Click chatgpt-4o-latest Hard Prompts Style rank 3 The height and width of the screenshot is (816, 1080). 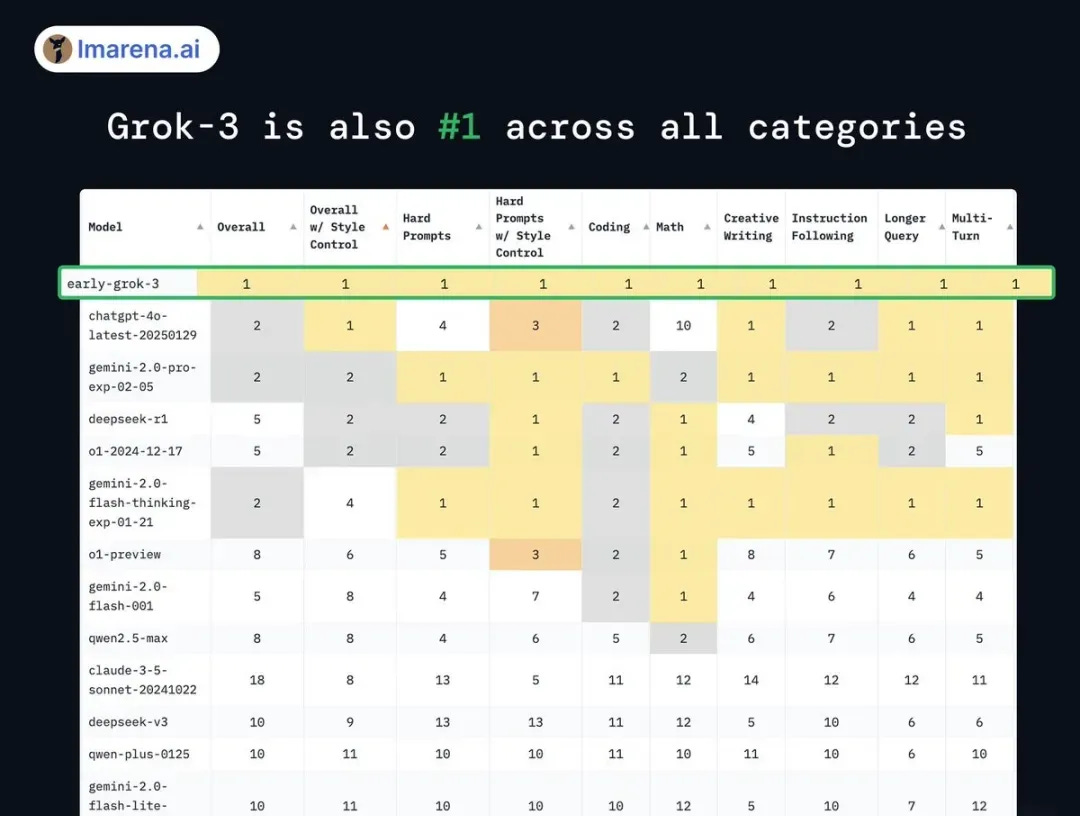[535, 326]
